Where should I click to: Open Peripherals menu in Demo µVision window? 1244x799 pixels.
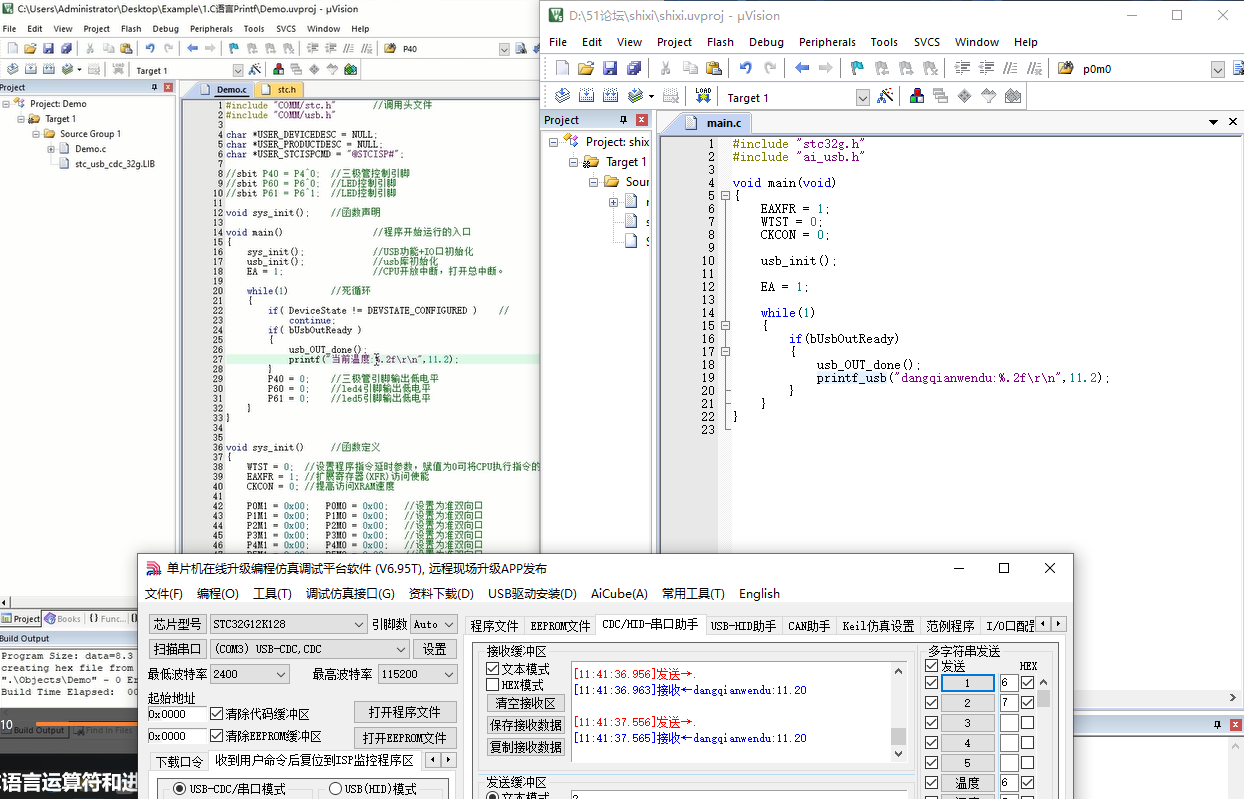tap(211, 29)
